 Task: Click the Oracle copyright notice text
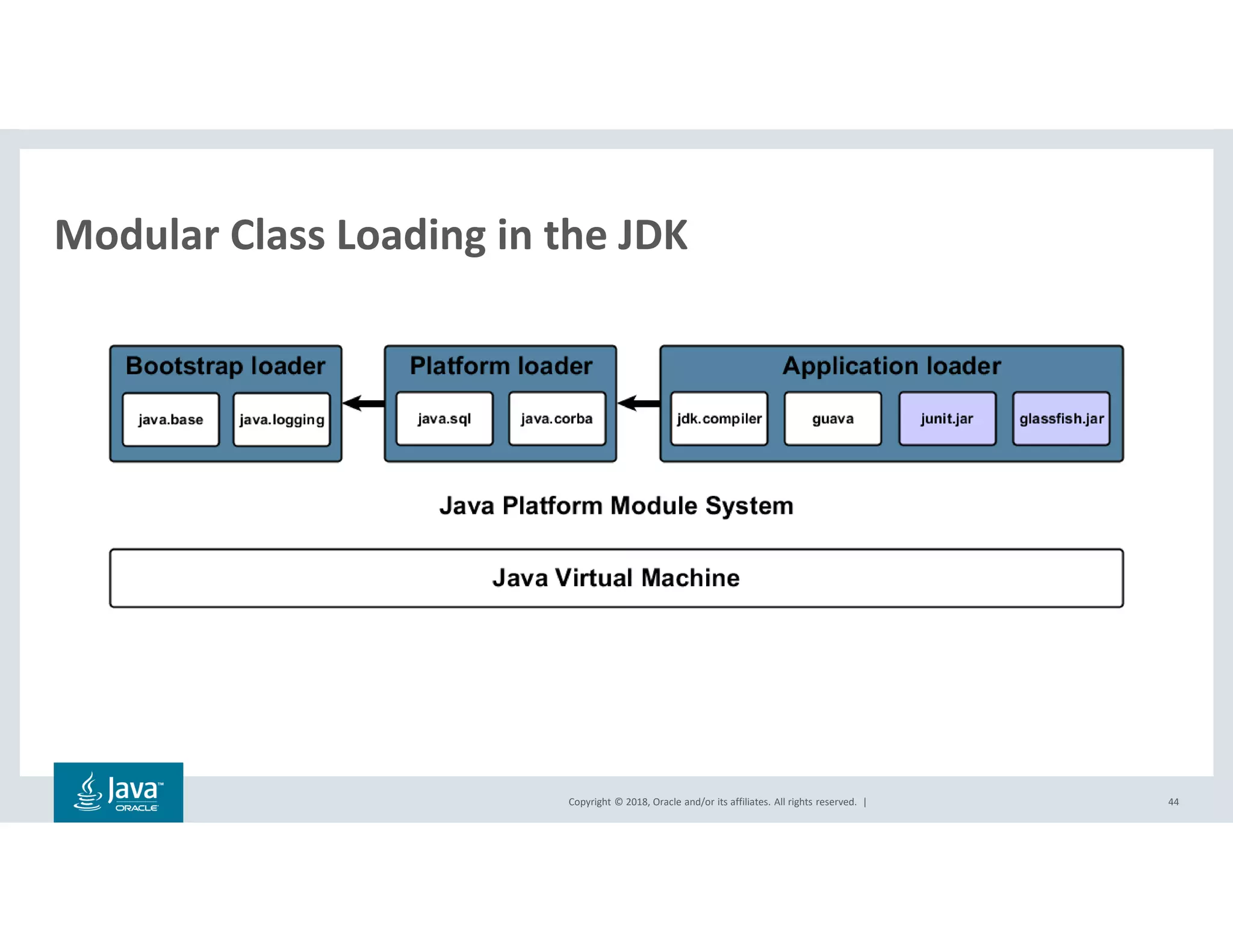[x=712, y=802]
